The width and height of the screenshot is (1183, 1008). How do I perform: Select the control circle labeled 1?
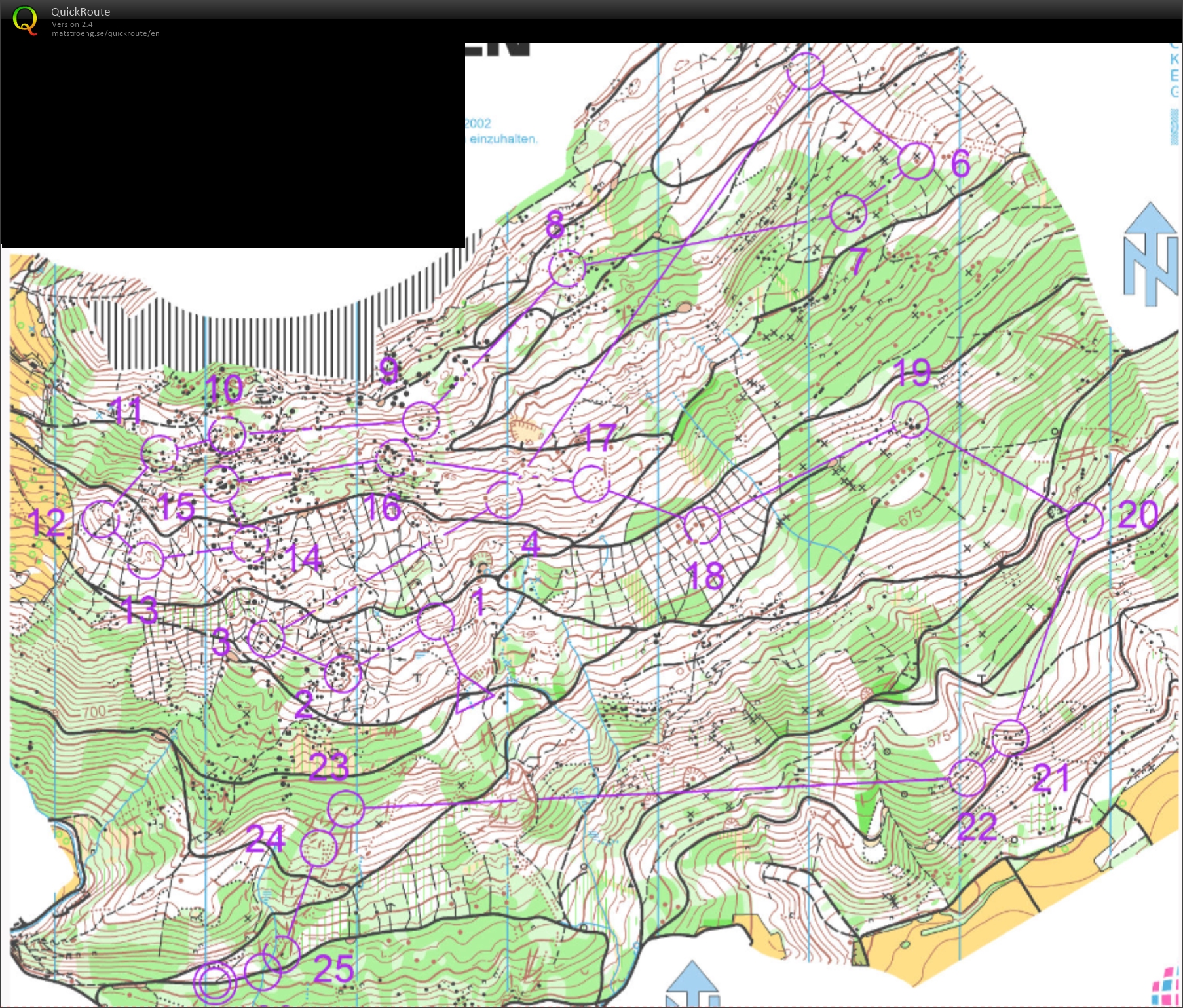coord(436,620)
